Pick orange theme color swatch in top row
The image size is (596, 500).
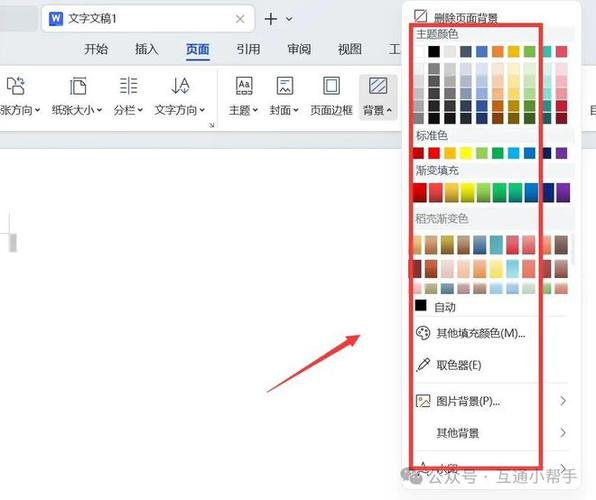498,51
